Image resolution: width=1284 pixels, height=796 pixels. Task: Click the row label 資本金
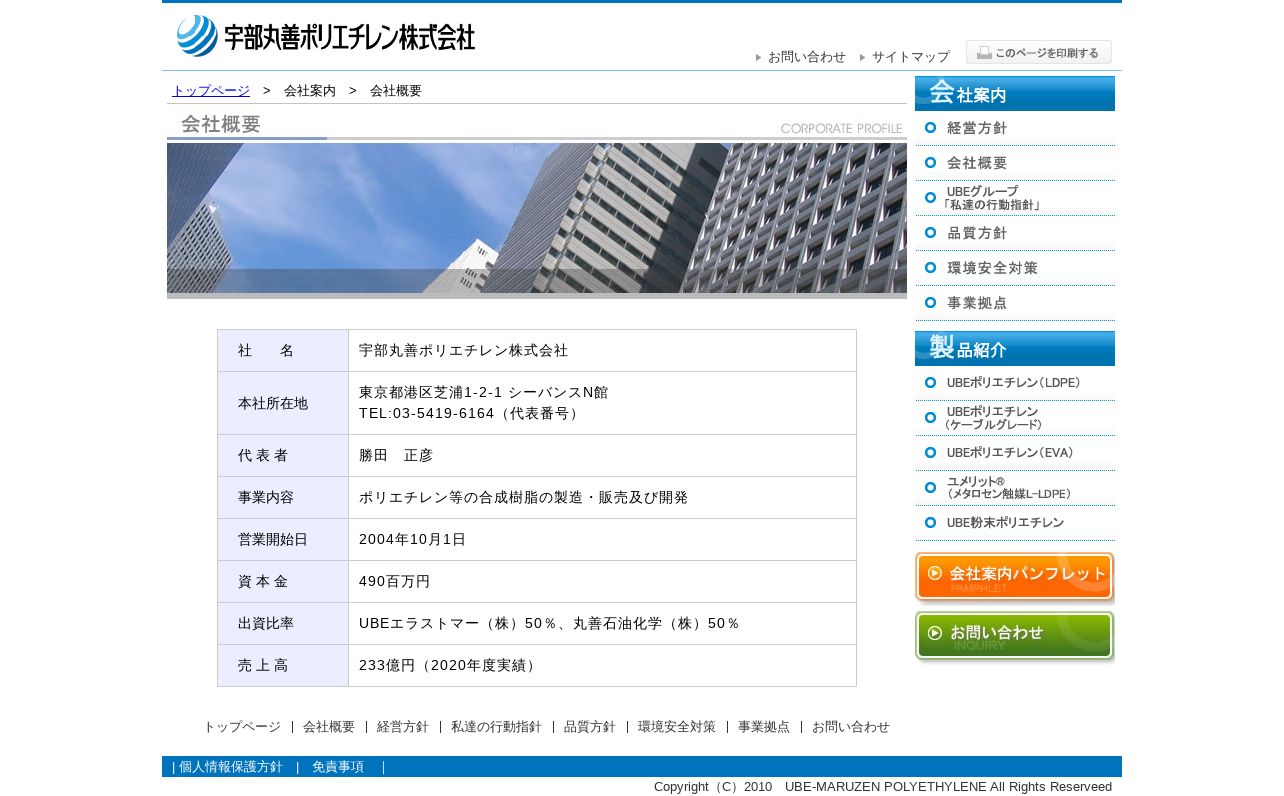coord(263,581)
